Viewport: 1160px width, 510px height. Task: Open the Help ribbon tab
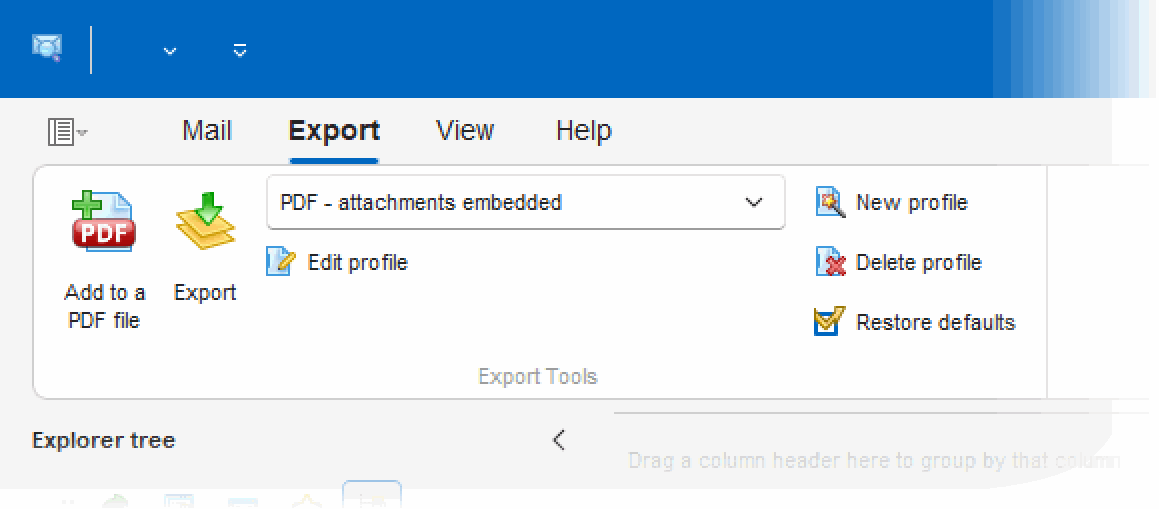click(x=584, y=131)
